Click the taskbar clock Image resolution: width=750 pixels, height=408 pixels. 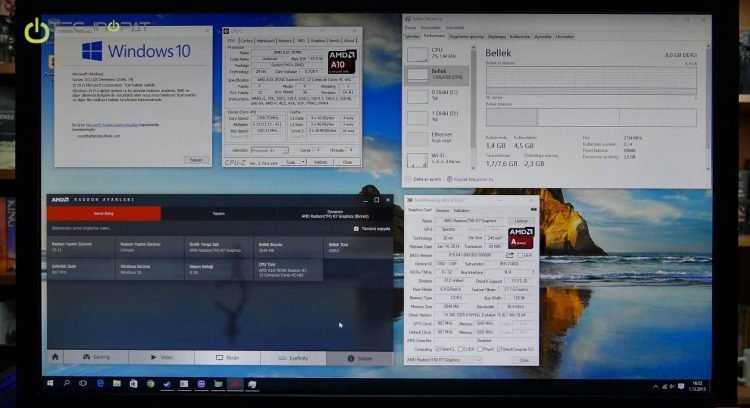[x=698, y=386]
